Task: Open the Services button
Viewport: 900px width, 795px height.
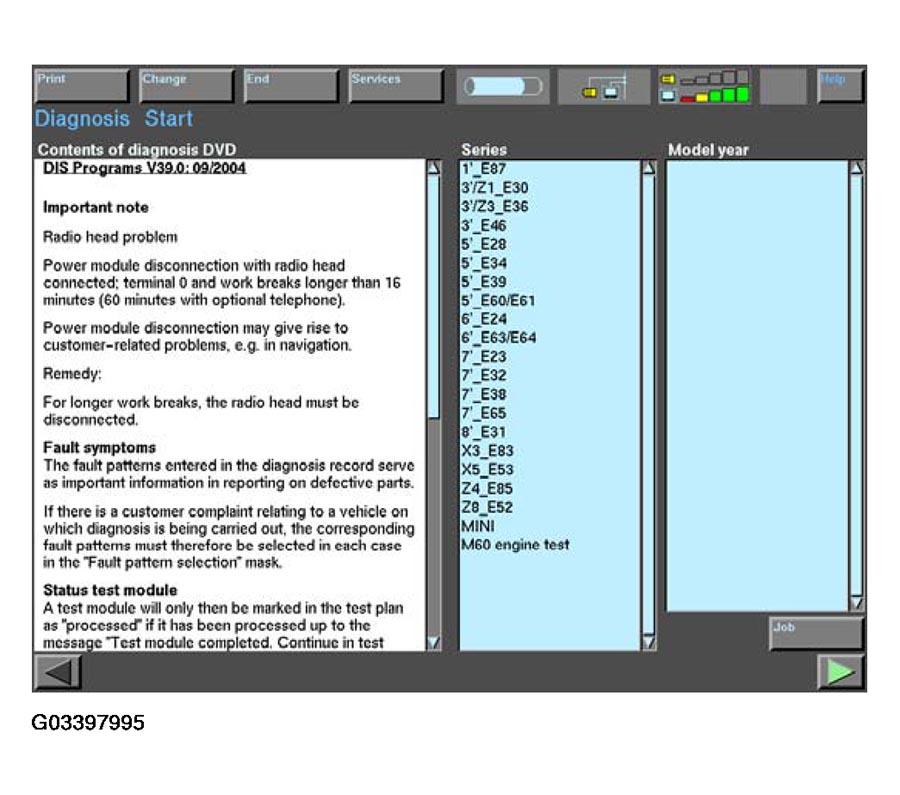Action: [395, 86]
